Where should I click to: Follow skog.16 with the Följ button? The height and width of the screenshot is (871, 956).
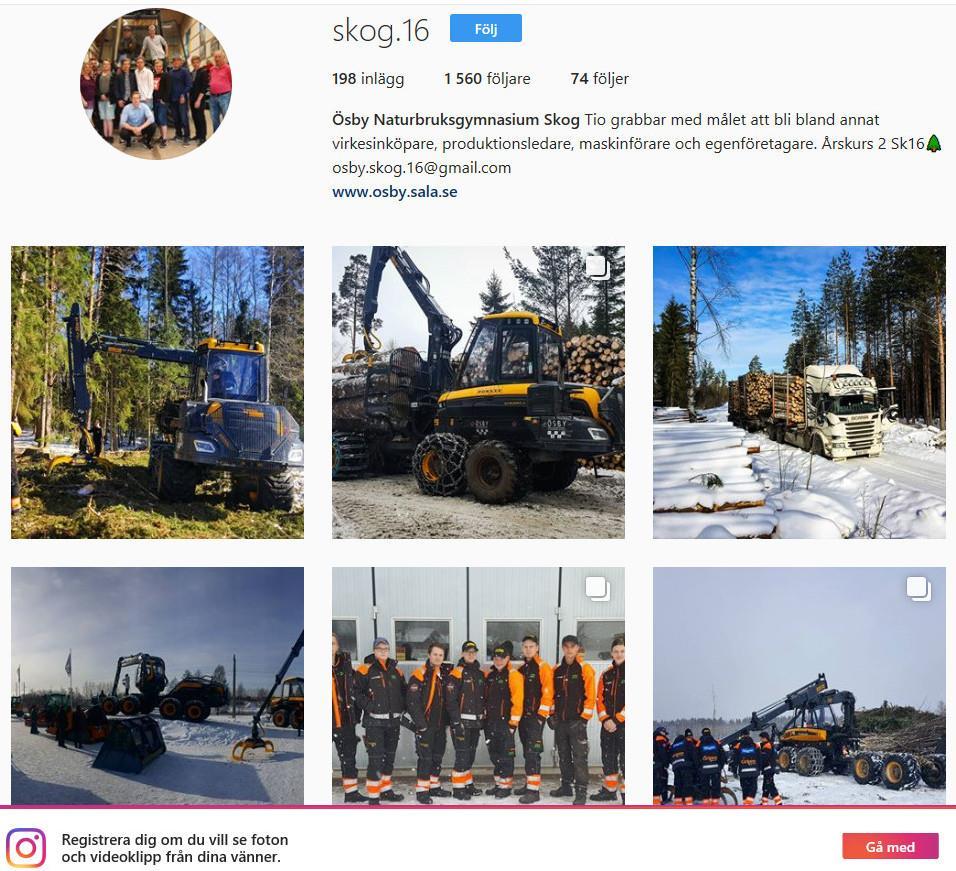(x=485, y=28)
